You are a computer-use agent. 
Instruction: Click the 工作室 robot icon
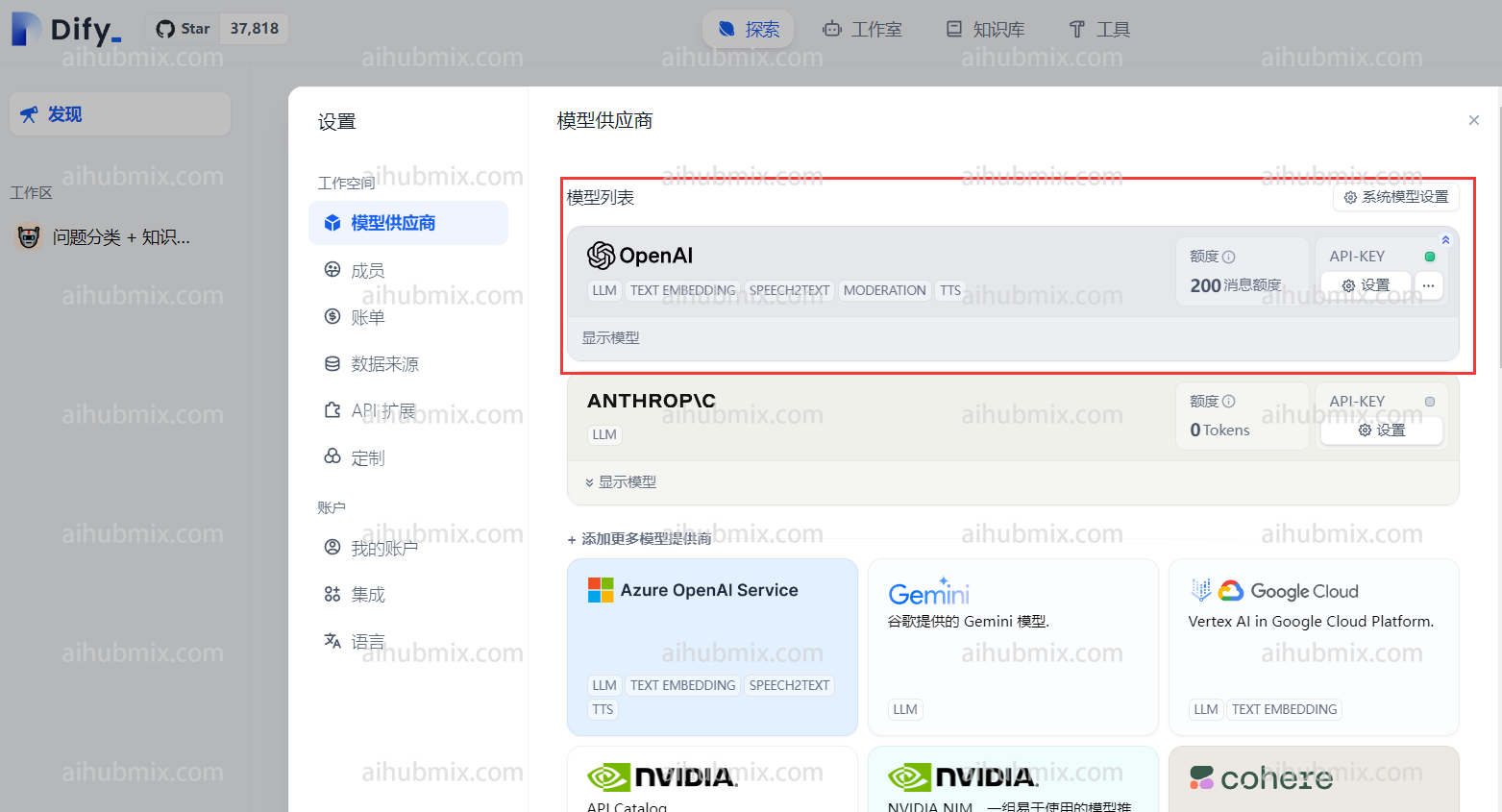tap(832, 29)
